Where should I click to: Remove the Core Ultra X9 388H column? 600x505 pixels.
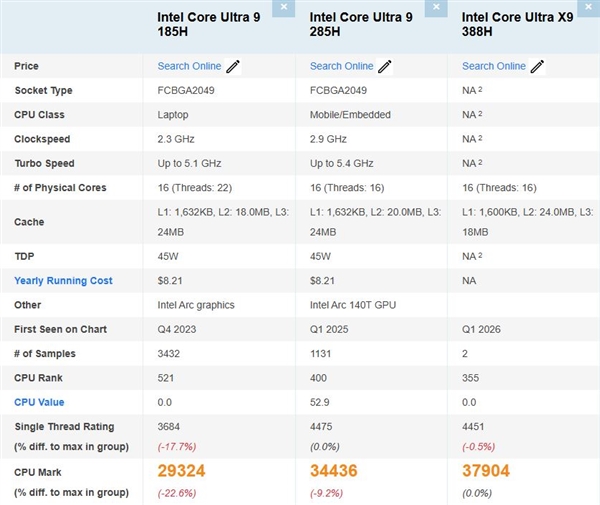tap(589, 7)
